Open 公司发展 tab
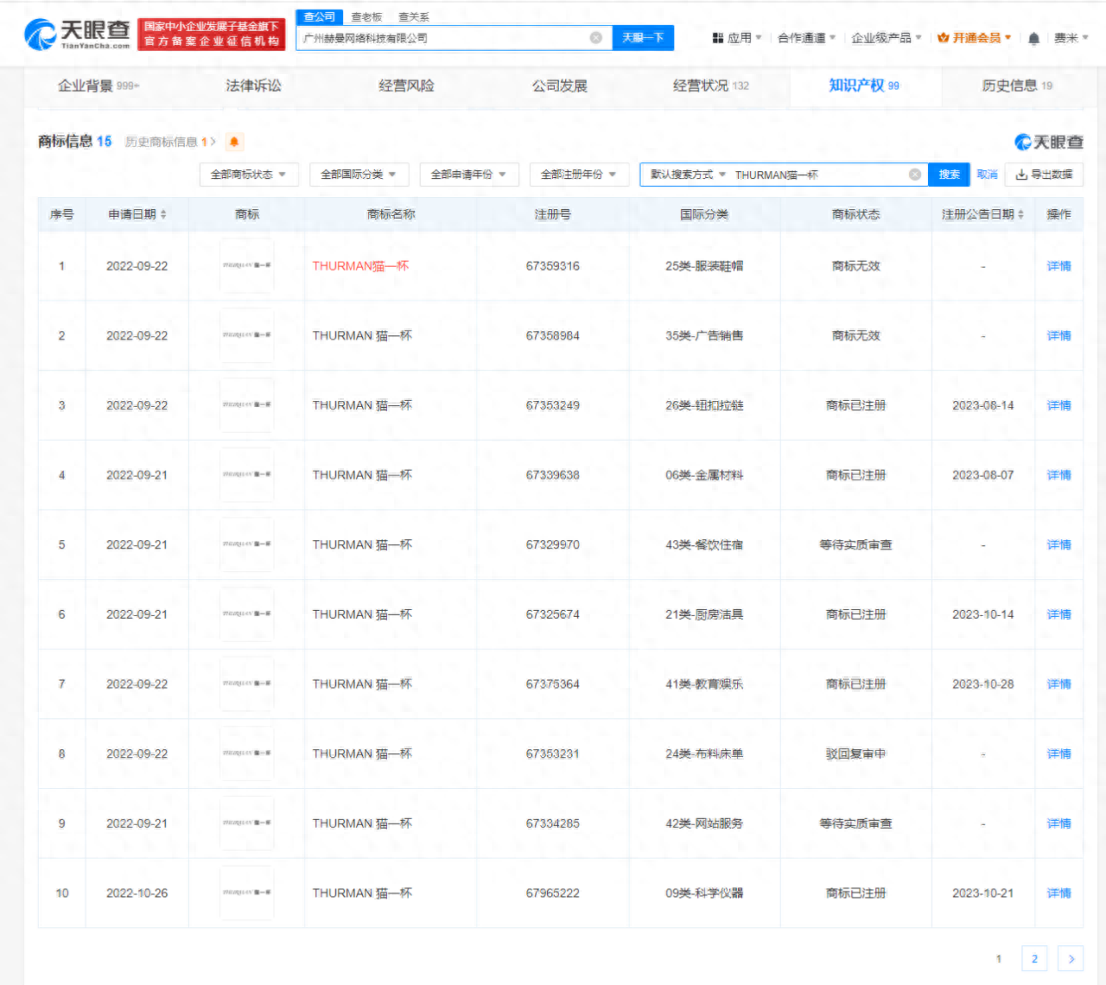Viewport: 1106px width, 985px height. [559, 85]
